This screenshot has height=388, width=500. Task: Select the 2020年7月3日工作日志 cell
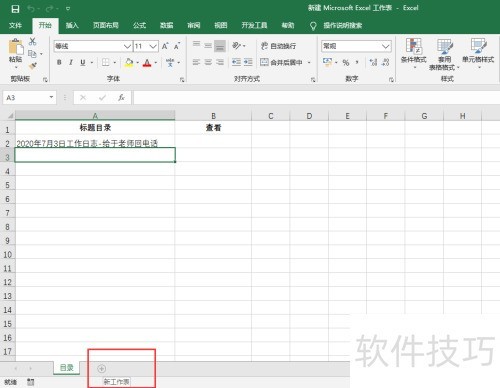tap(95, 141)
